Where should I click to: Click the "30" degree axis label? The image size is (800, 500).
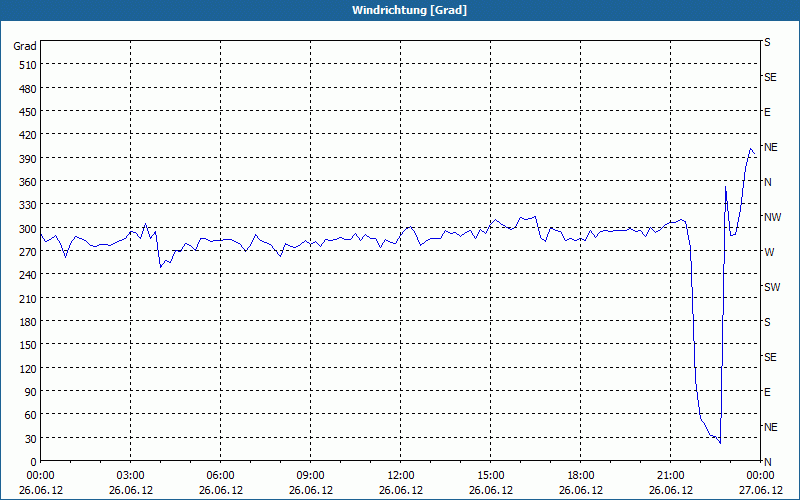point(32,439)
